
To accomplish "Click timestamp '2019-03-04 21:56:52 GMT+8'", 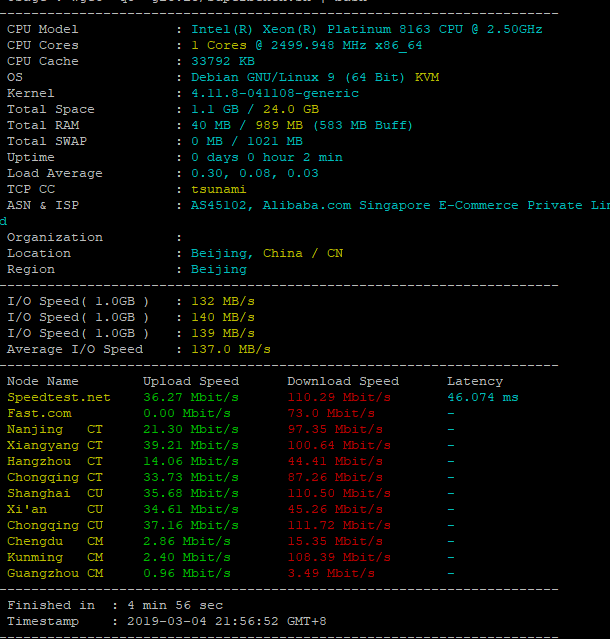I will pyautogui.click(x=227, y=621).
